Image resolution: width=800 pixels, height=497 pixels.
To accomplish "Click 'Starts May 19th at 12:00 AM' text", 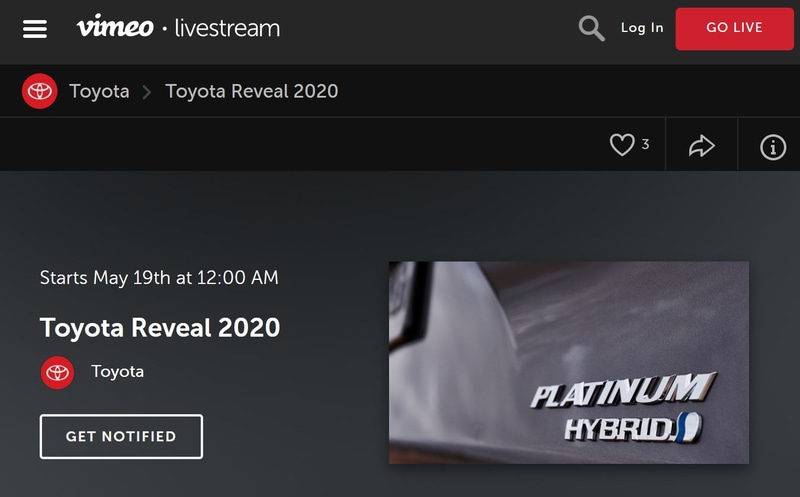I will pyautogui.click(x=159, y=278).
